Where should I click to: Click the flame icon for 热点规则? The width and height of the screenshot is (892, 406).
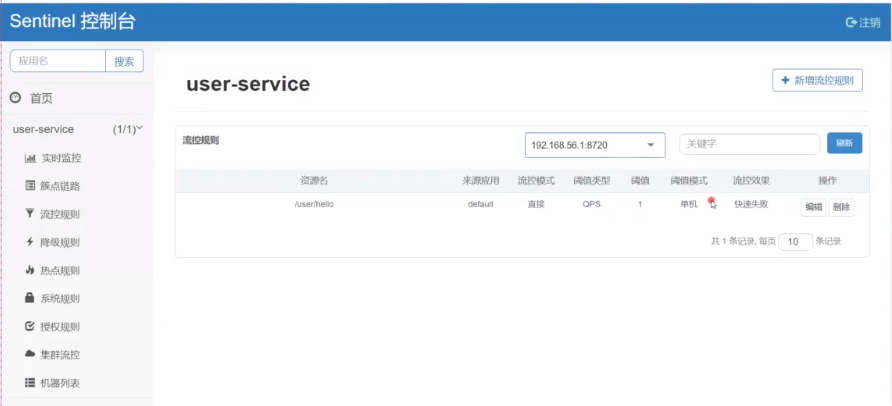pyautogui.click(x=30, y=270)
